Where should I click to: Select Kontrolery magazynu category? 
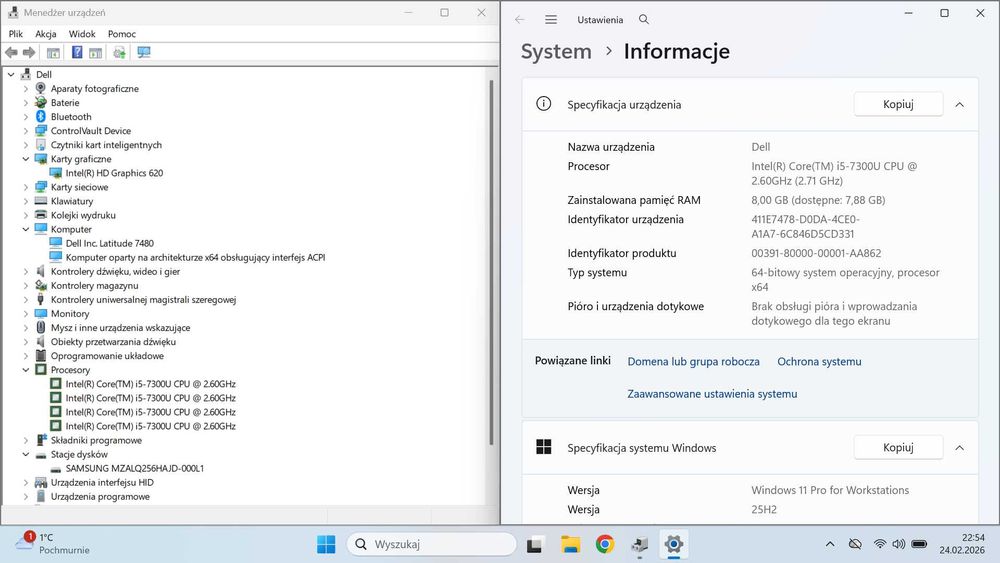point(94,285)
